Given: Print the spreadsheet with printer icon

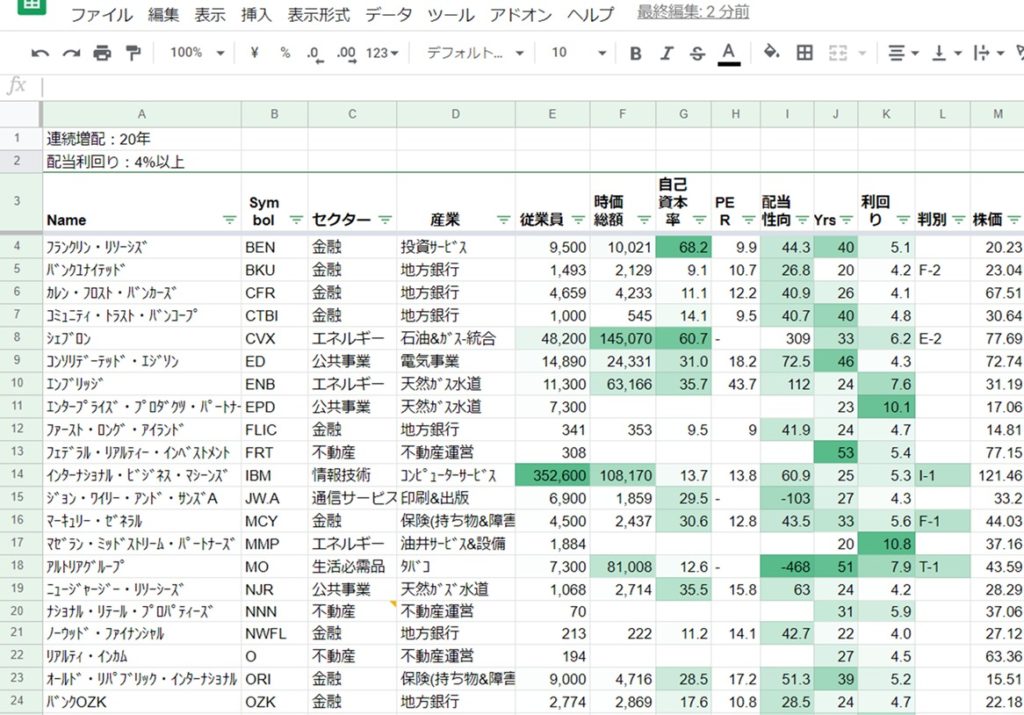Looking at the screenshot, I should pyautogui.click(x=102, y=54).
